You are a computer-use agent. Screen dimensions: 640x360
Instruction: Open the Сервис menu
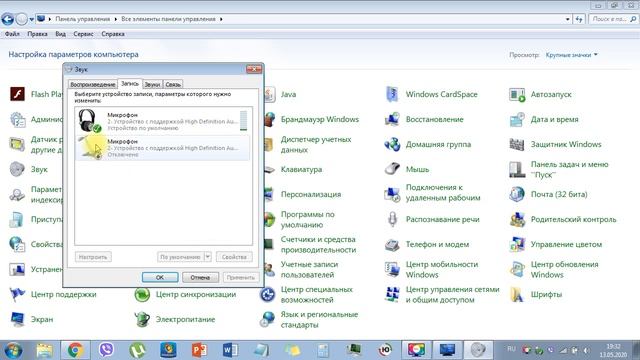click(83, 34)
